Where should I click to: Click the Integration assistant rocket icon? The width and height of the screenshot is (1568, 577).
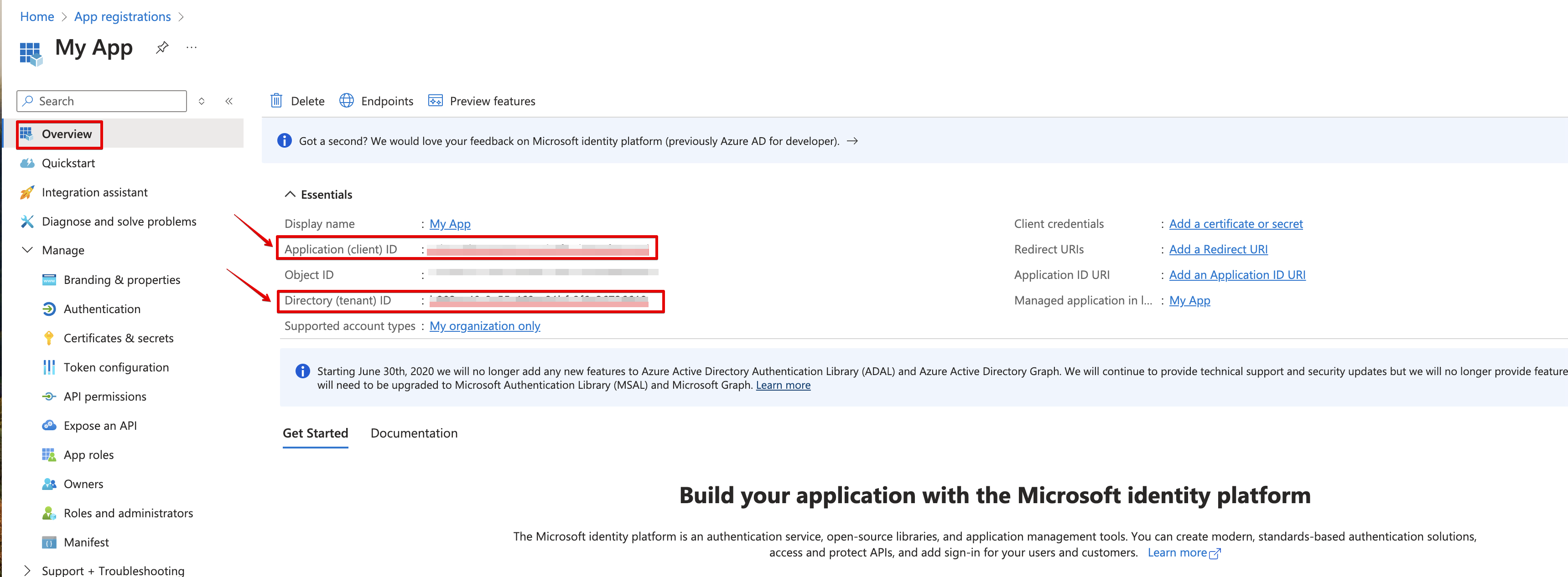[x=27, y=192]
